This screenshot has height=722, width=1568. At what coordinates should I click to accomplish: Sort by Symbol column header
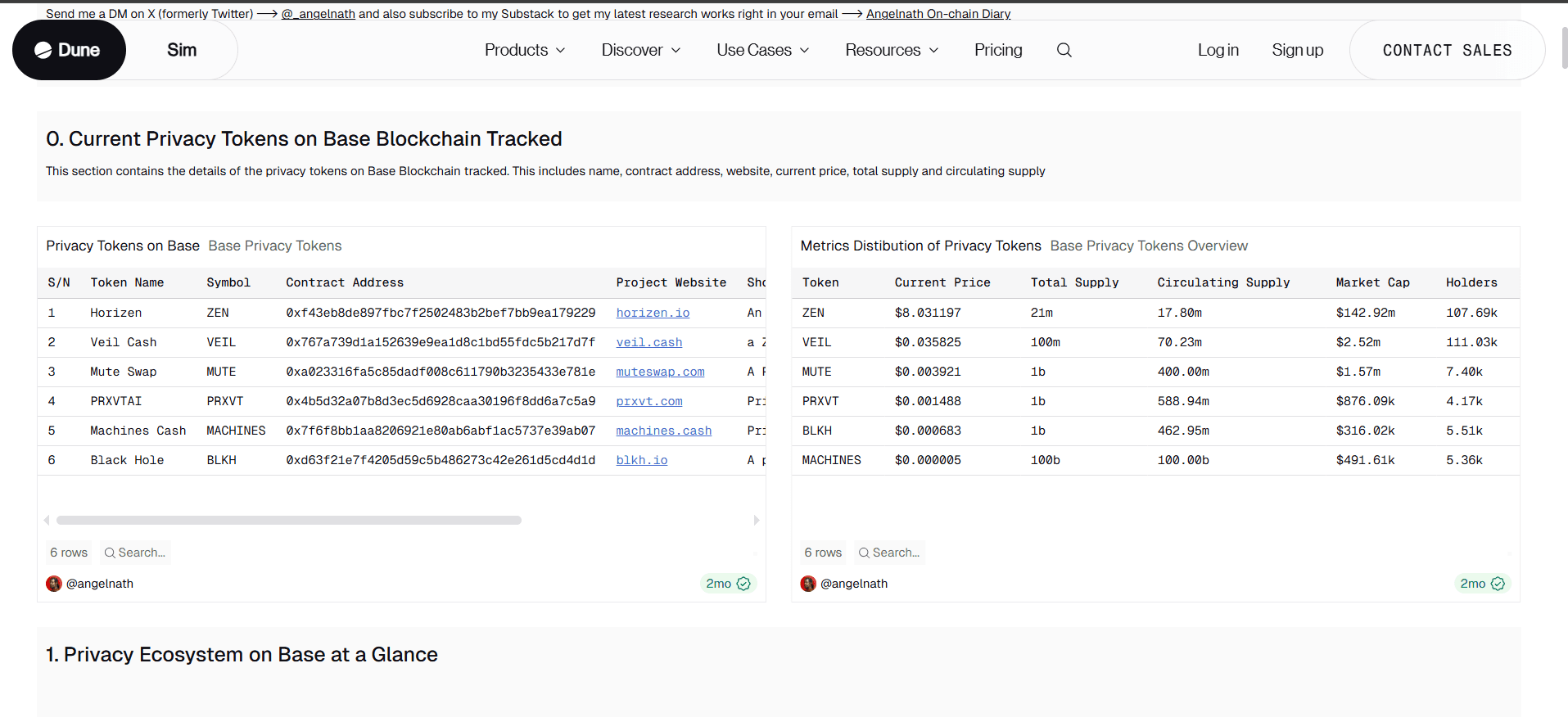pos(228,282)
